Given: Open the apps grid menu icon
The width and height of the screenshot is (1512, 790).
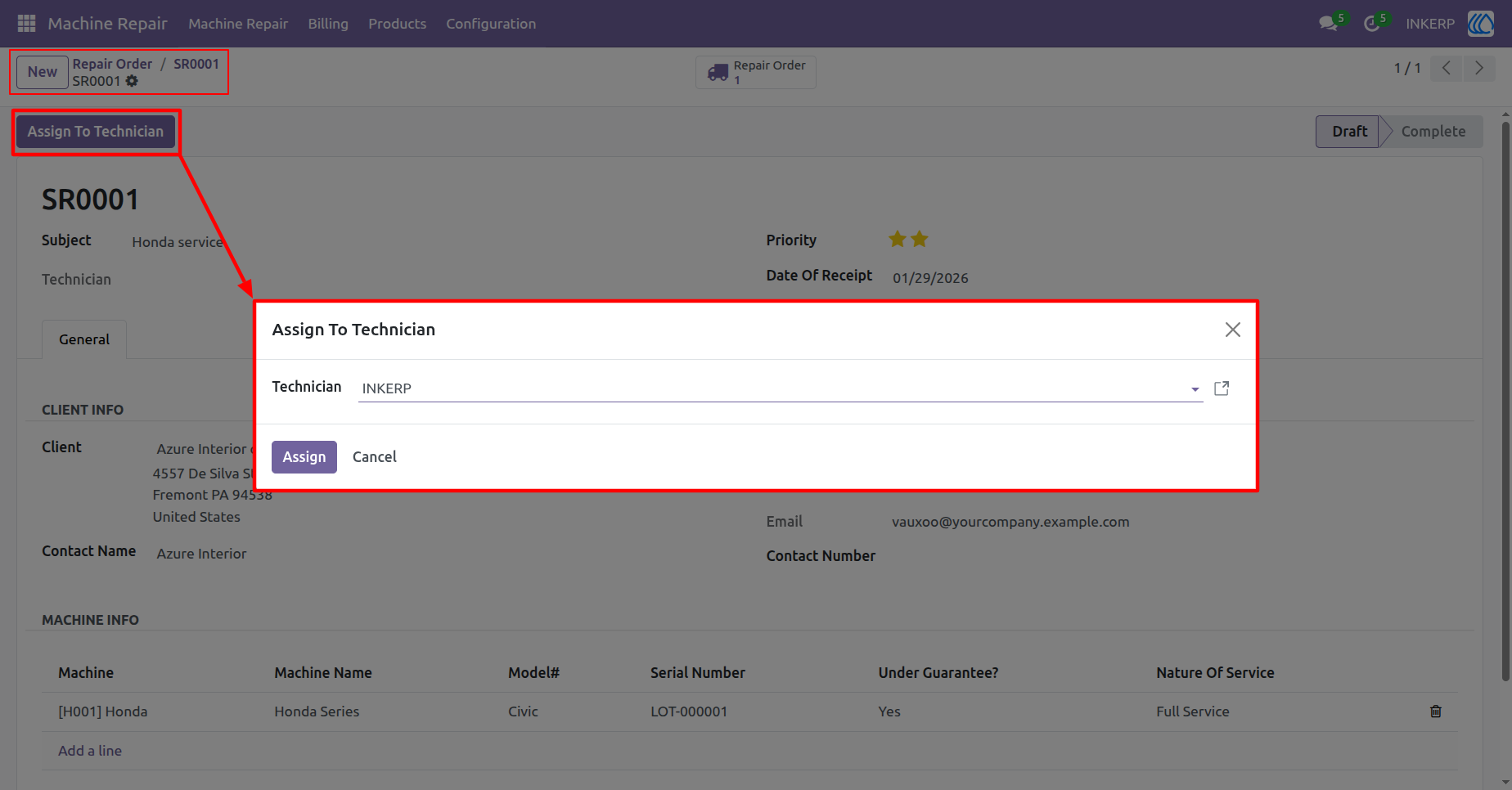Looking at the screenshot, I should [26, 24].
